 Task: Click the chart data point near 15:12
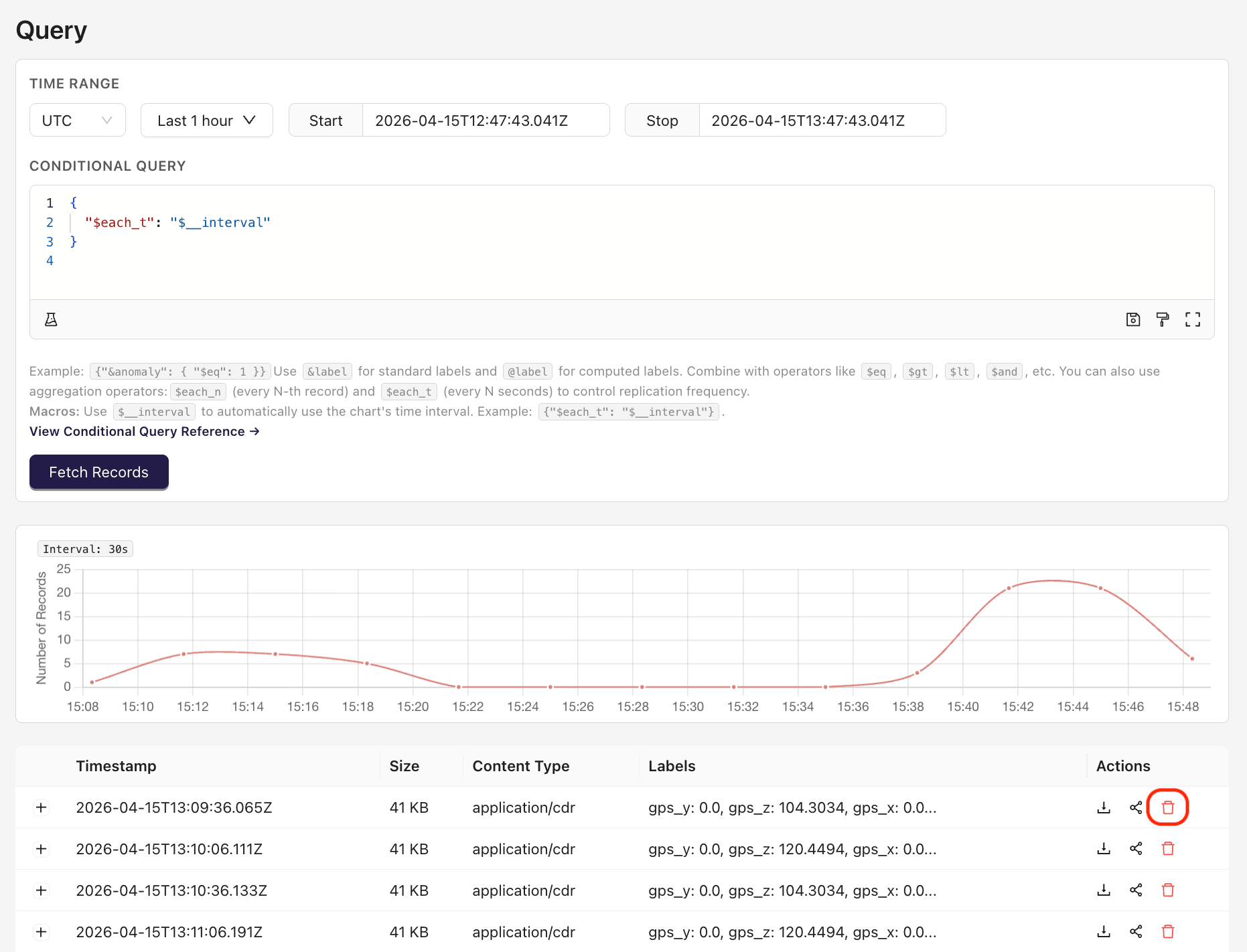point(184,654)
